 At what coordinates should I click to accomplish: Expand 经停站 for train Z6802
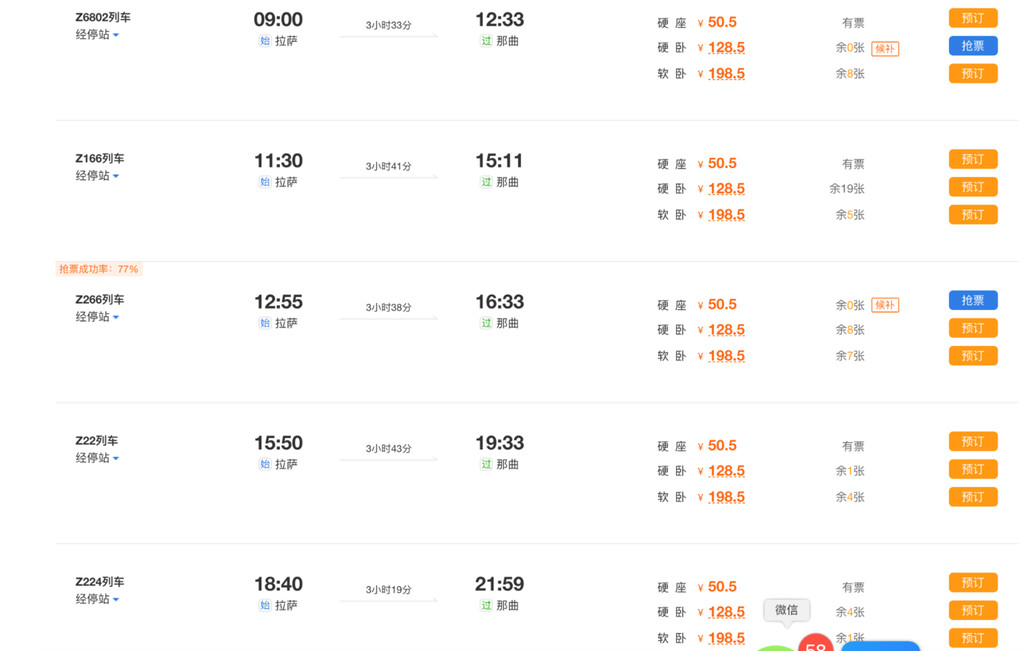point(97,35)
